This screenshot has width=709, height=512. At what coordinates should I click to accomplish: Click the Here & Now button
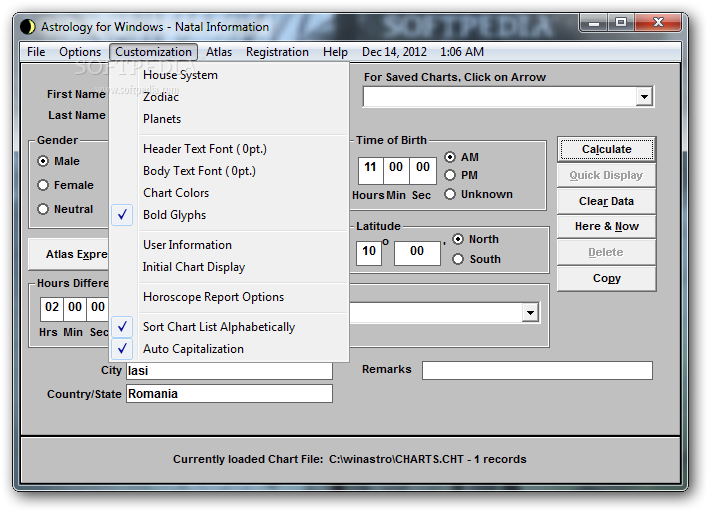point(606,226)
